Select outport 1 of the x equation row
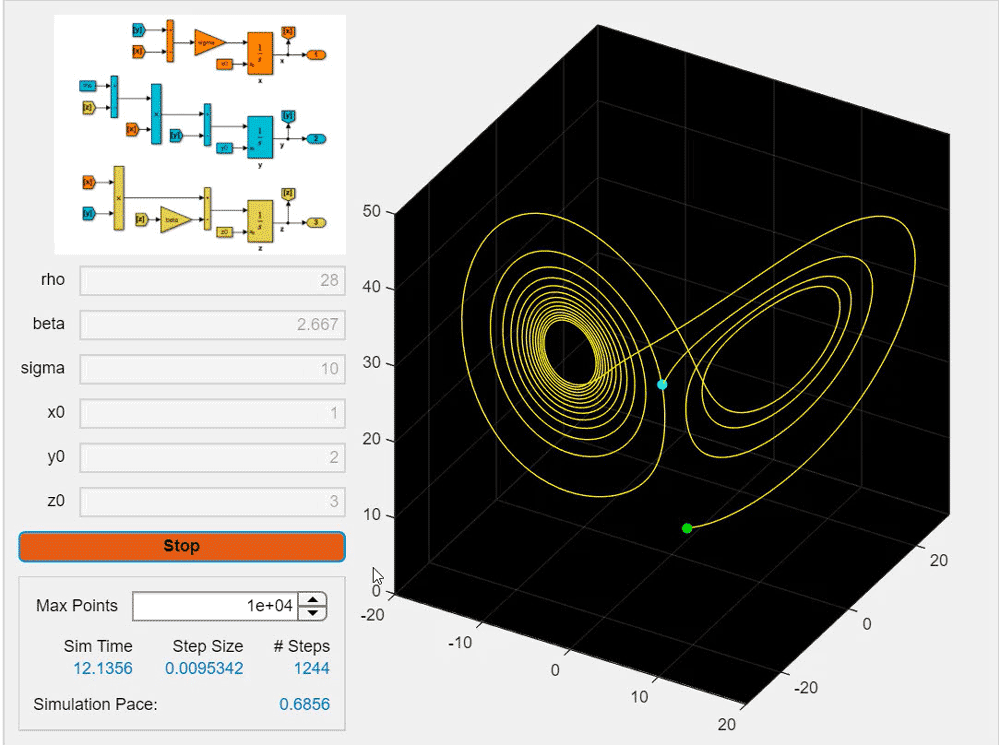This screenshot has width=1000, height=745. [317, 54]
